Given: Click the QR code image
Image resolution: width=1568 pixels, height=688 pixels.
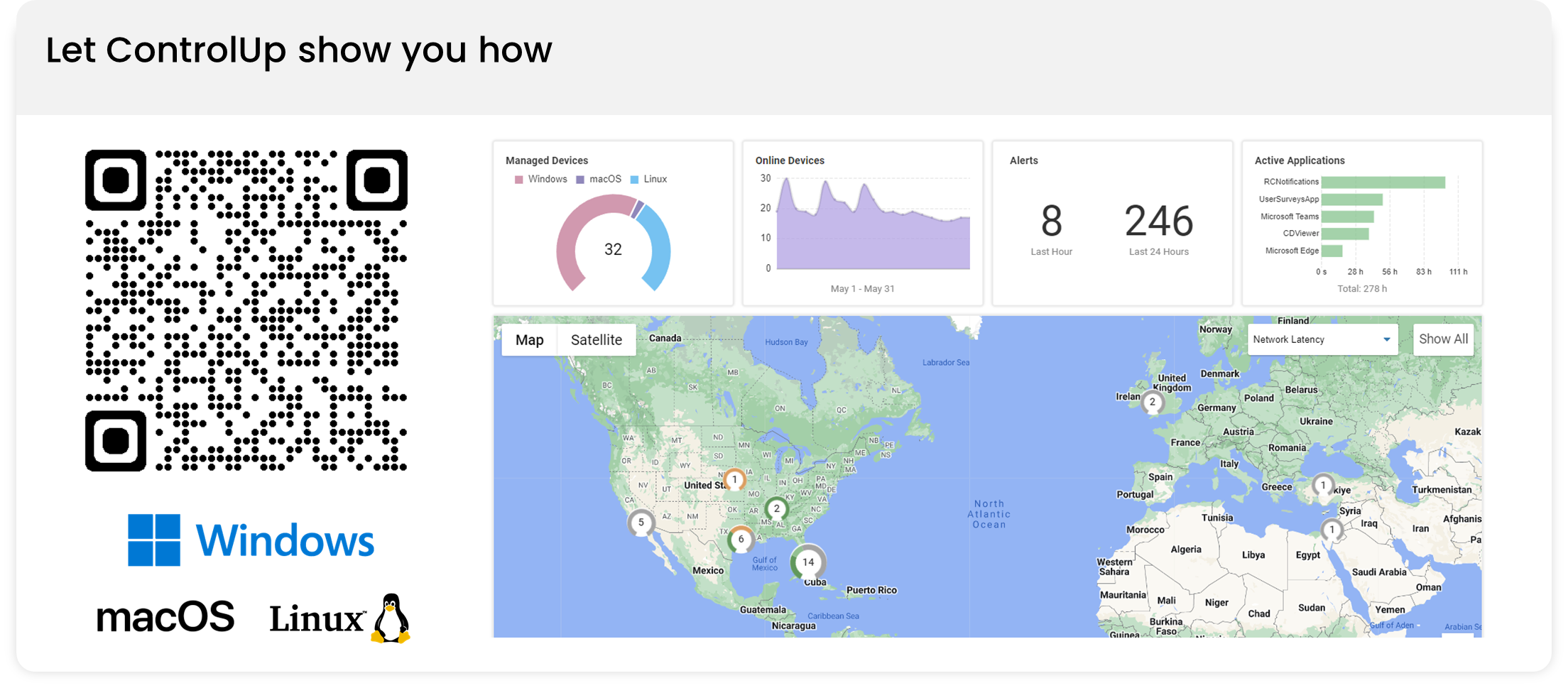Looking at the screenshot, I should pyautogui.click(x=246, y=310).
